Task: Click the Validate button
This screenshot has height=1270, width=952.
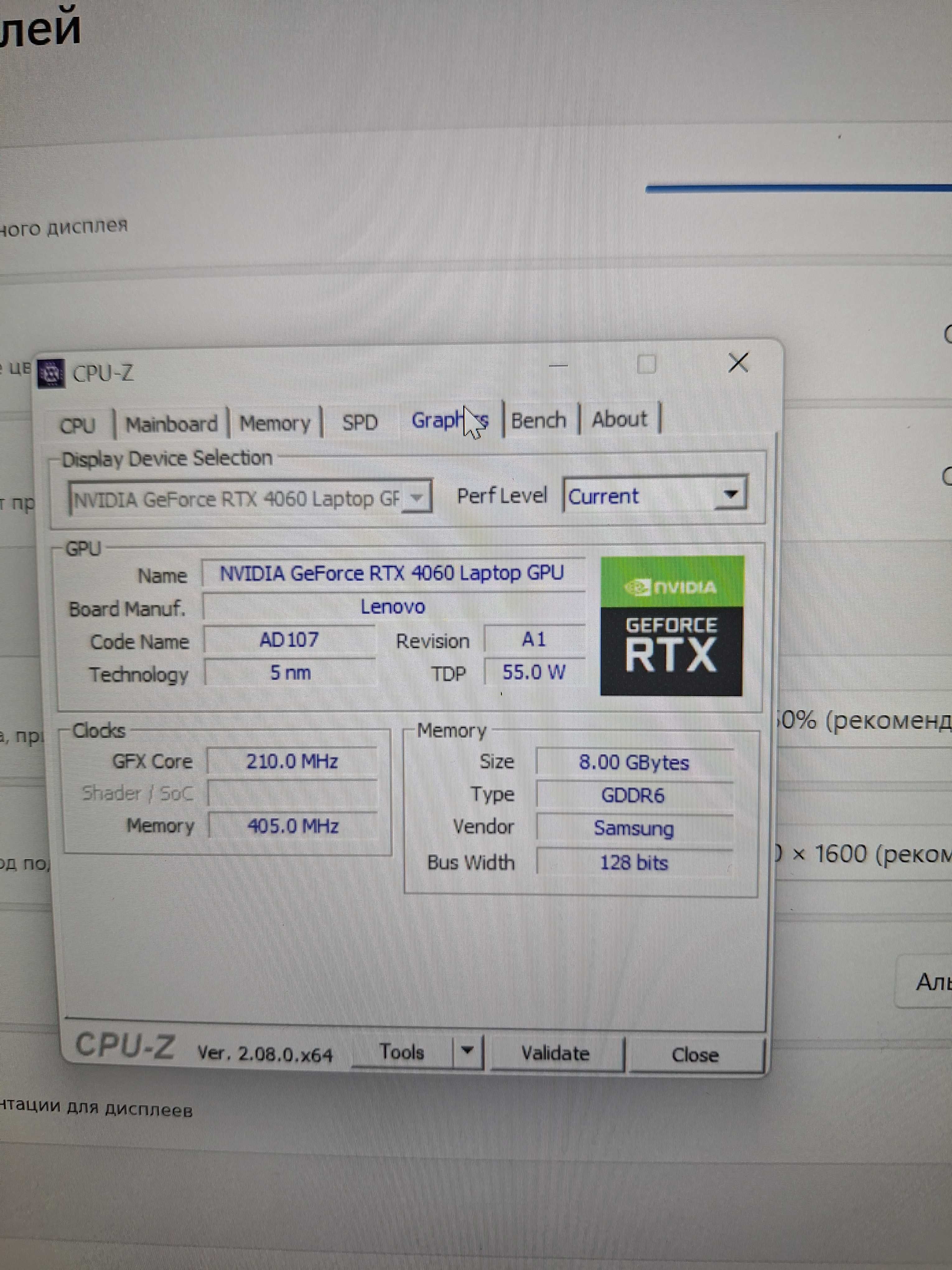Action: 555,1053
